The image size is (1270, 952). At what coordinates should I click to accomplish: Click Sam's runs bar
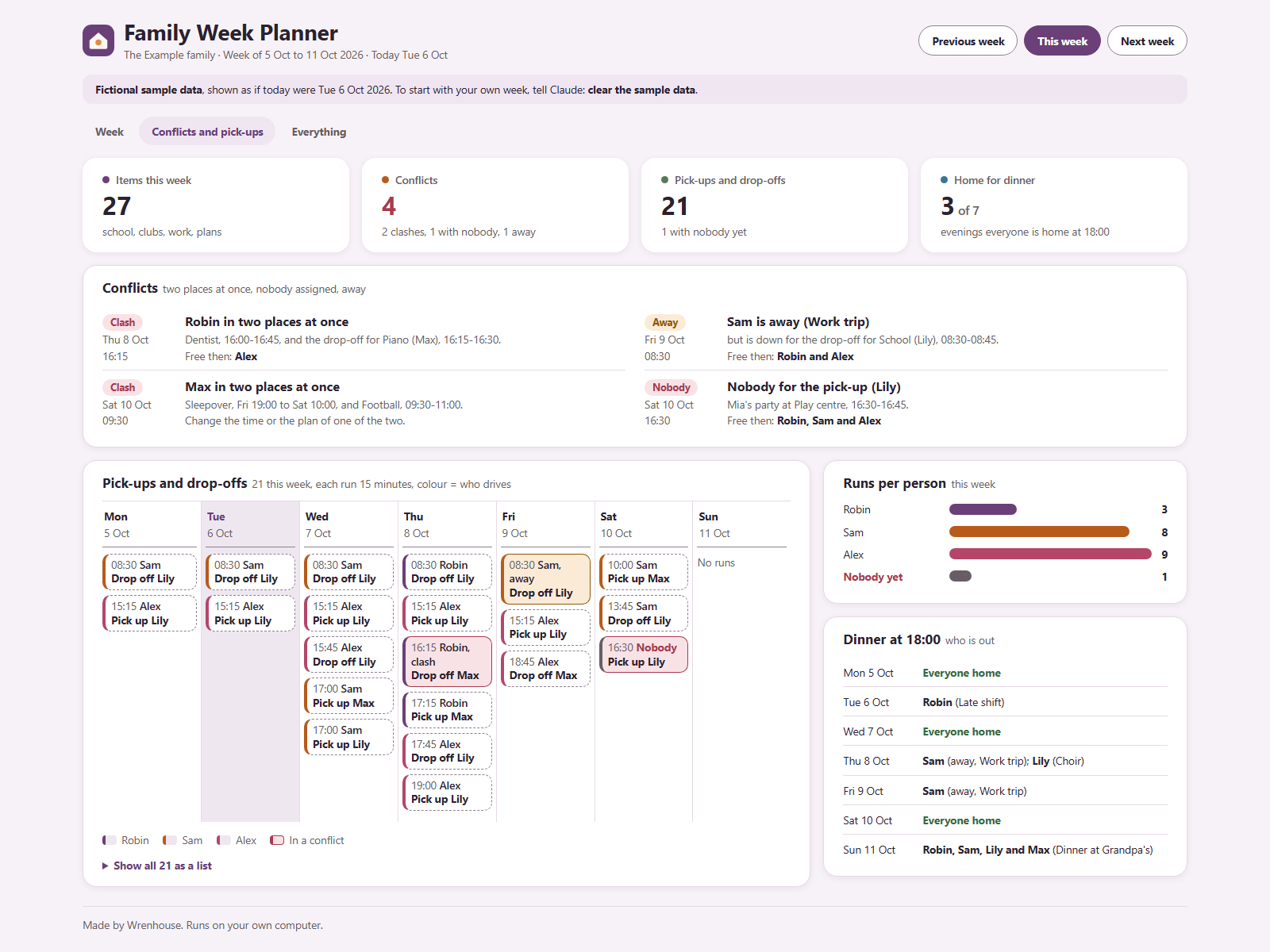[1039, 532]
